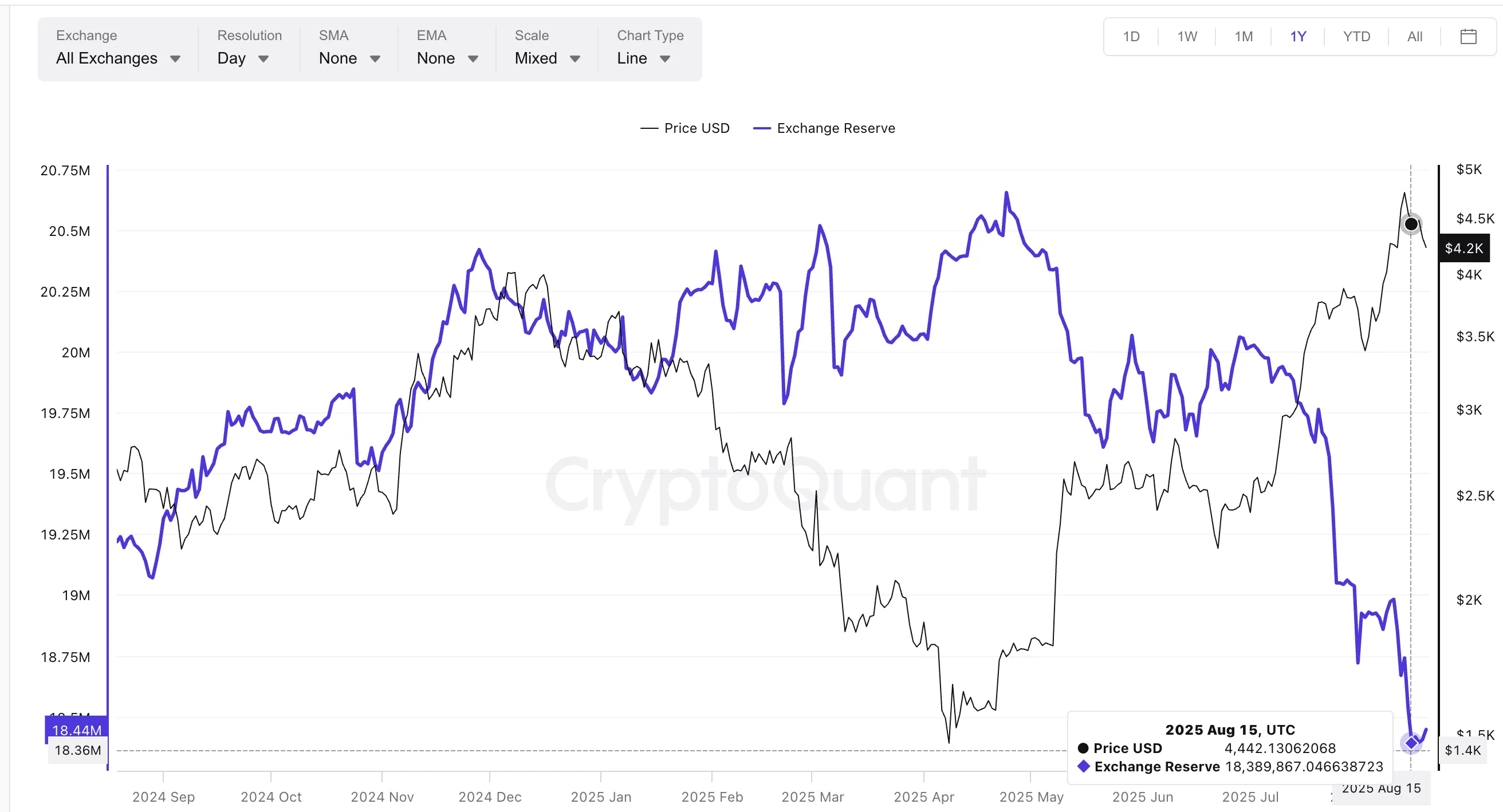Toggle the Exchange Reserve legend series
Viewport: 1503px width, 812px height.
coord(824,128)
